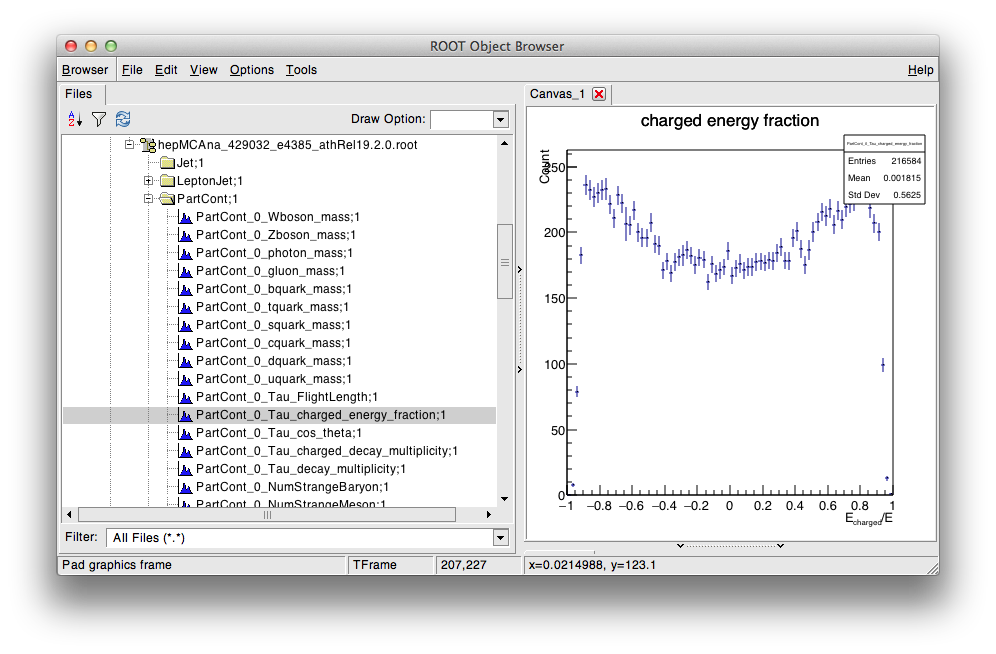Close the Canvas_1 tab
This screenshot has width=996, height=654.
tap(599, 94)
